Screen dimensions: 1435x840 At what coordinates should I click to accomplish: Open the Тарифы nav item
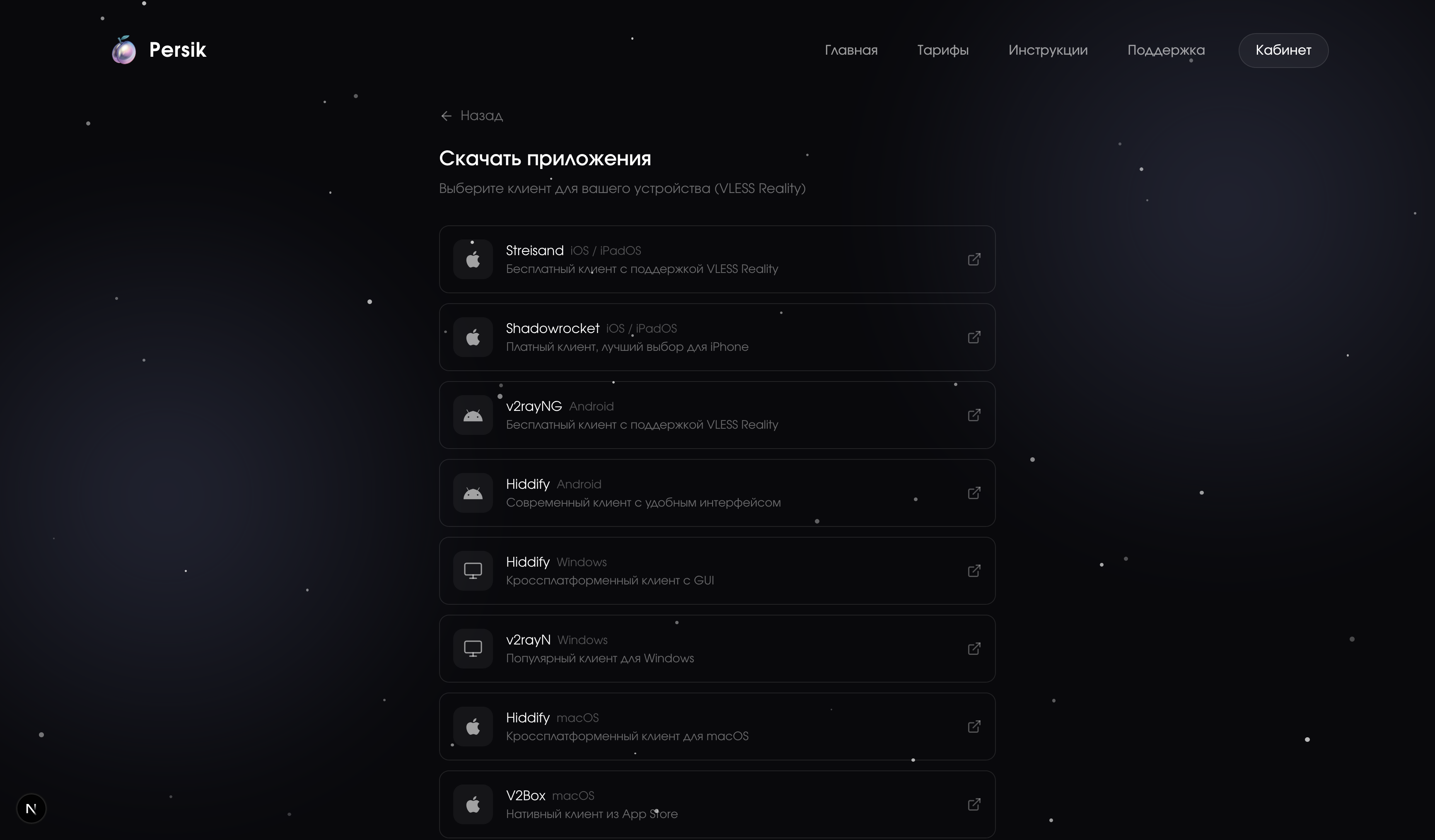942,50
